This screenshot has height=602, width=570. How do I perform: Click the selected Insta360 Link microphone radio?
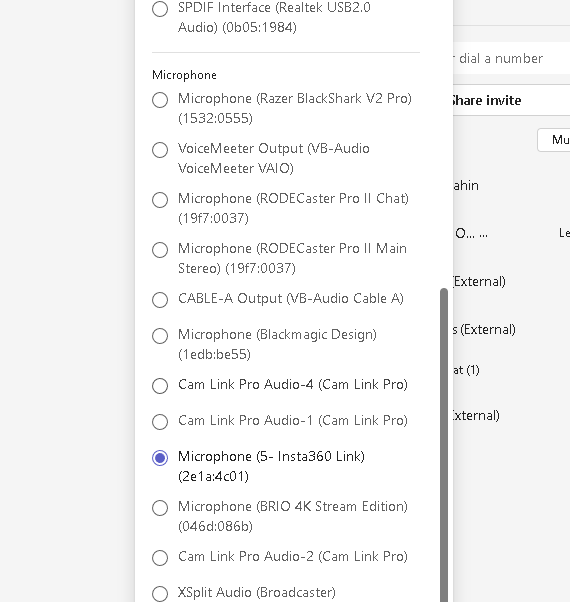pyautogui.click(x=160, y=458)
